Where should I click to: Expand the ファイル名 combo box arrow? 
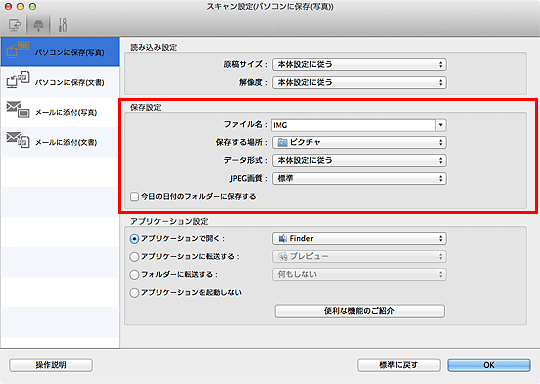441,125
